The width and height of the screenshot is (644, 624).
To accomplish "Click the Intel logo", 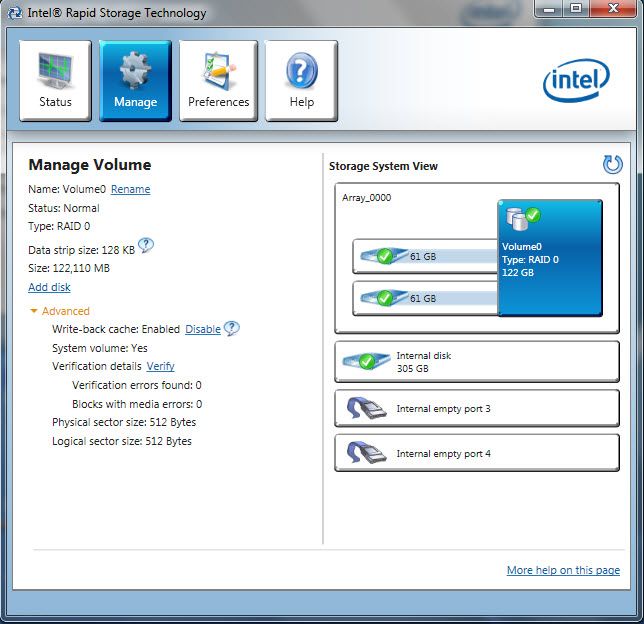I will point(576,81).
